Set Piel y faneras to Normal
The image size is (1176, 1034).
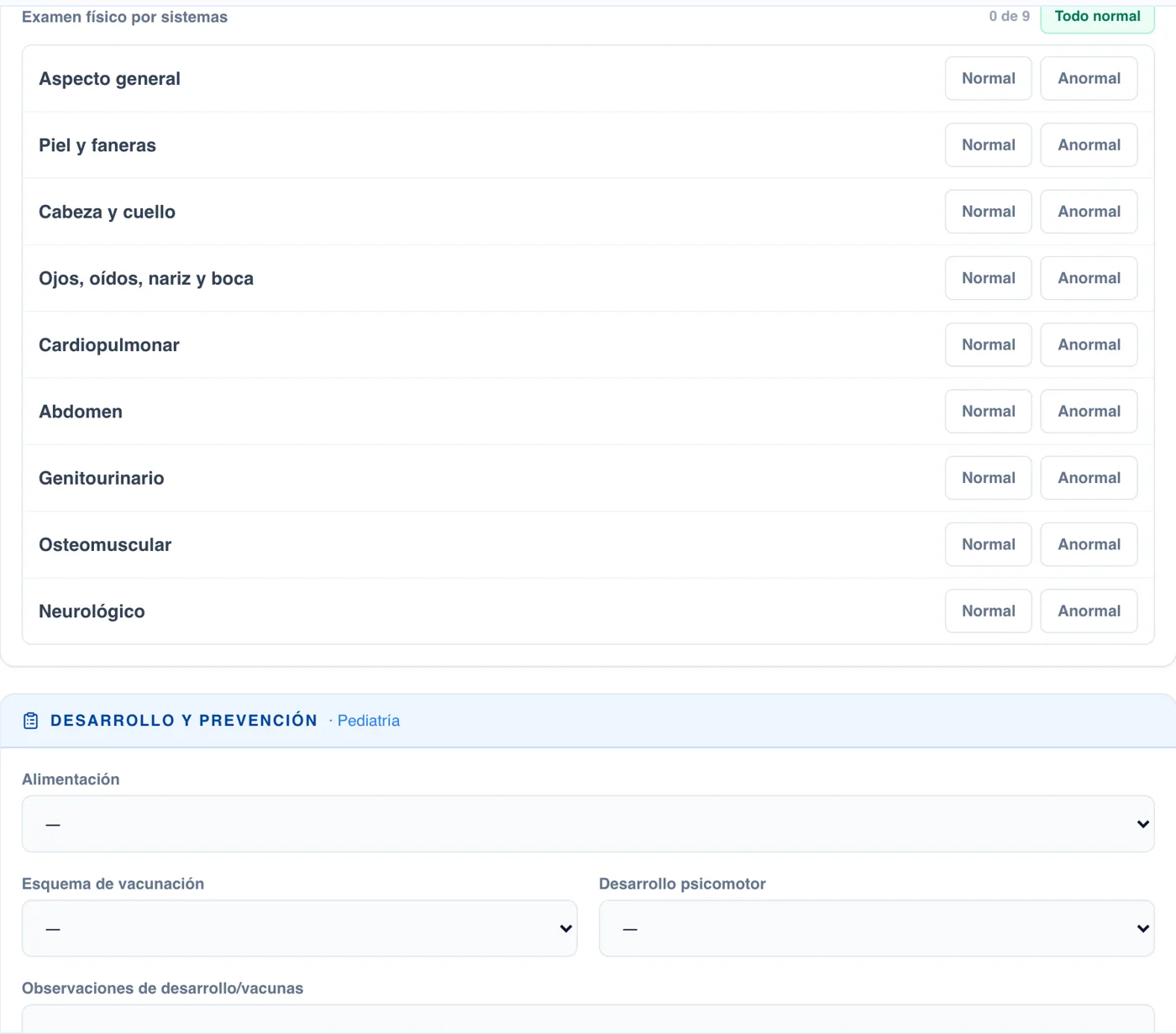[988, 144]
